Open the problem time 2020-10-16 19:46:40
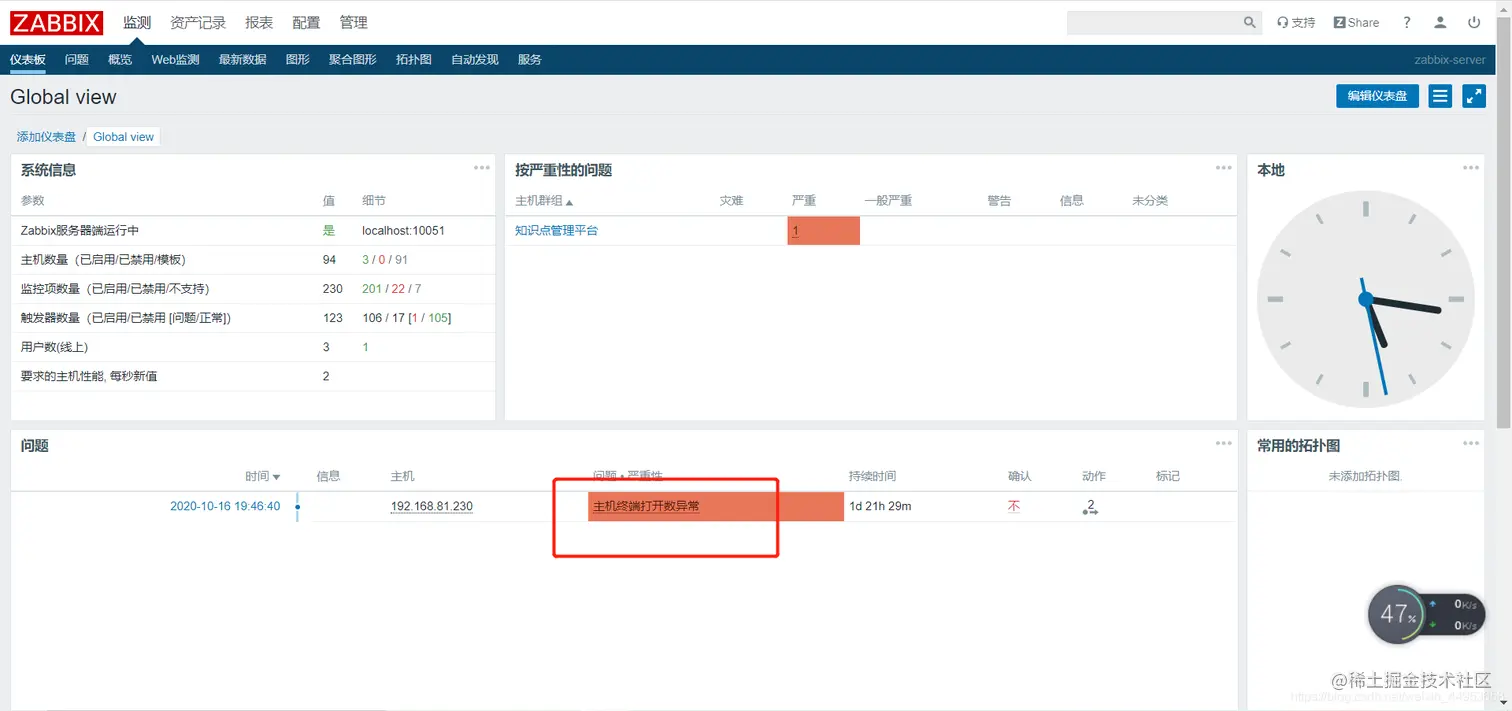The height and width of the screenshot is (711, 1512). [225, 507]
